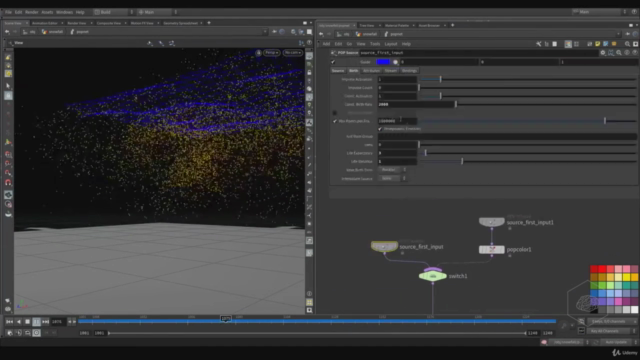This screenshot has height=360, width=640.
Task: Switch to the Composite View tab
Action: (109, 23)
